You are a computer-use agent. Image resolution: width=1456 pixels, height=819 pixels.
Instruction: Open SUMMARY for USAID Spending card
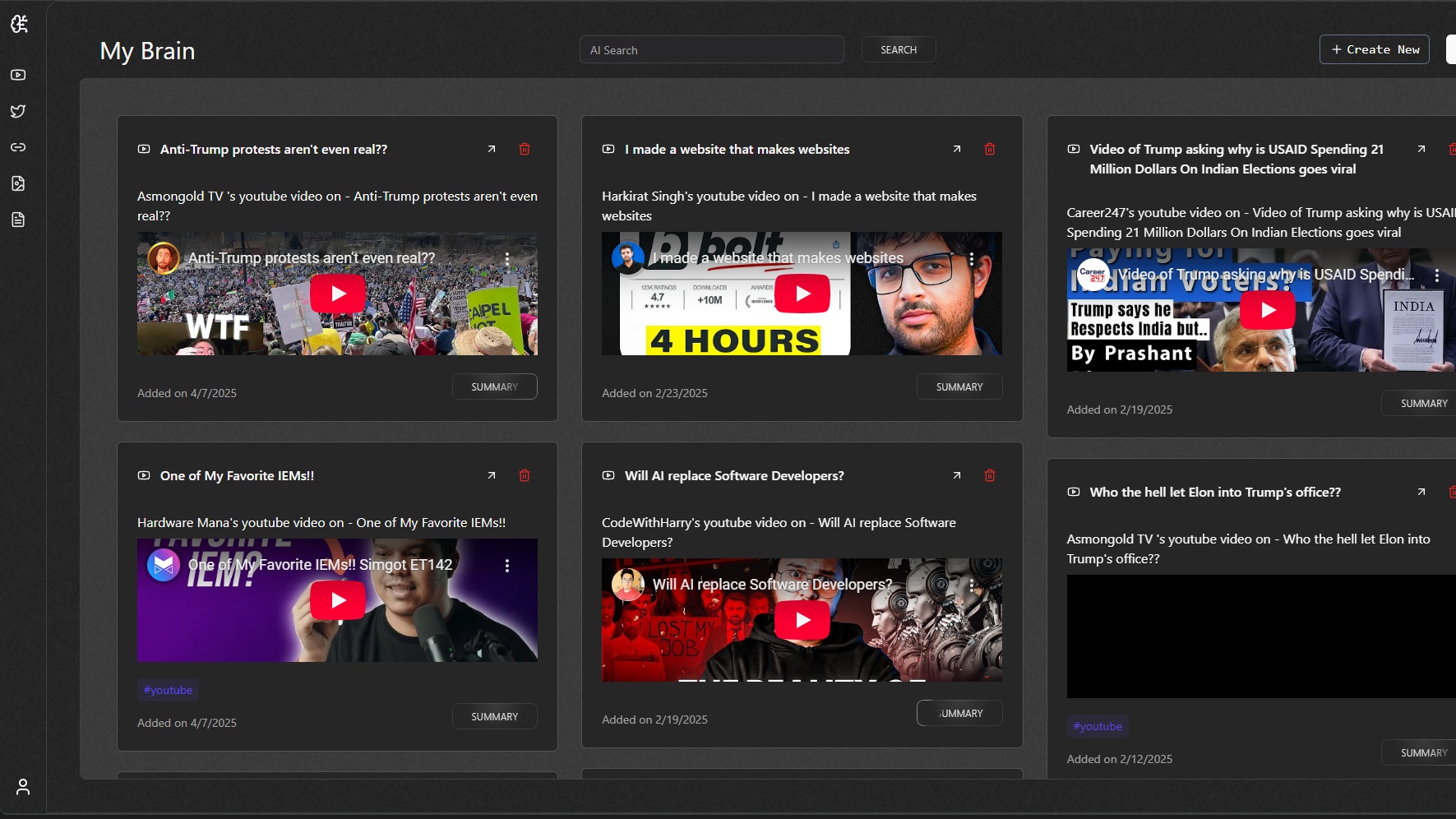[x=1421, y=403]
